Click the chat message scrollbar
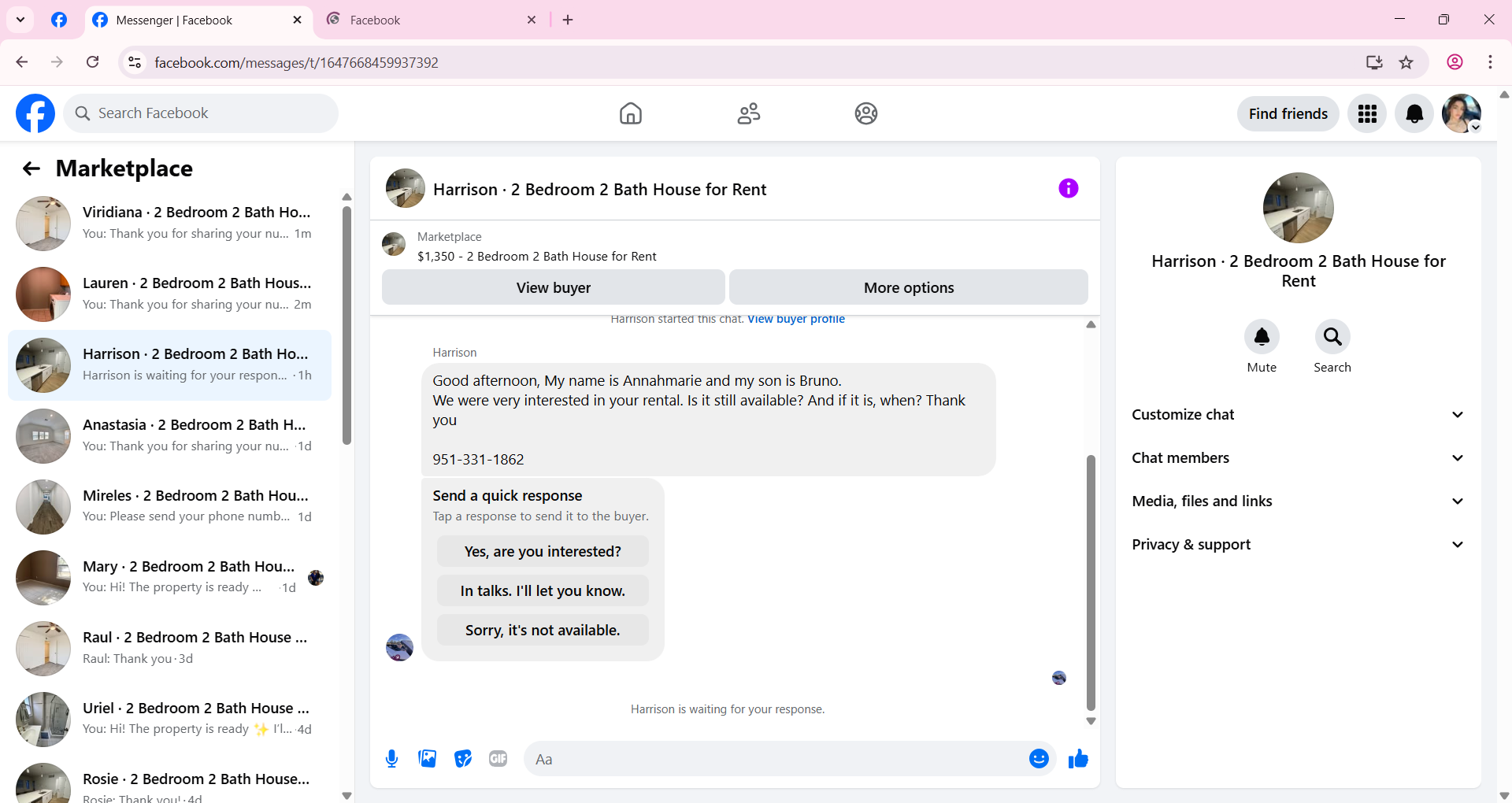1512x803 pixels. click(1091, 583)
